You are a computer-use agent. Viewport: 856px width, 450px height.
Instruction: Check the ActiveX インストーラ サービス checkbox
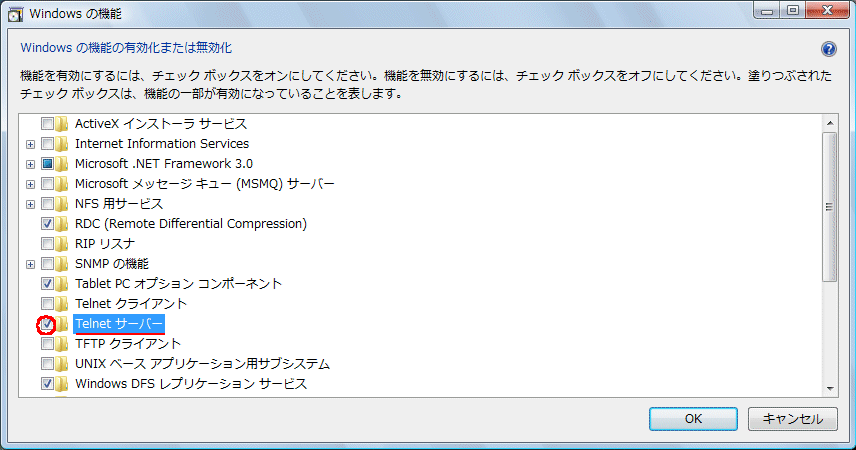47,124
